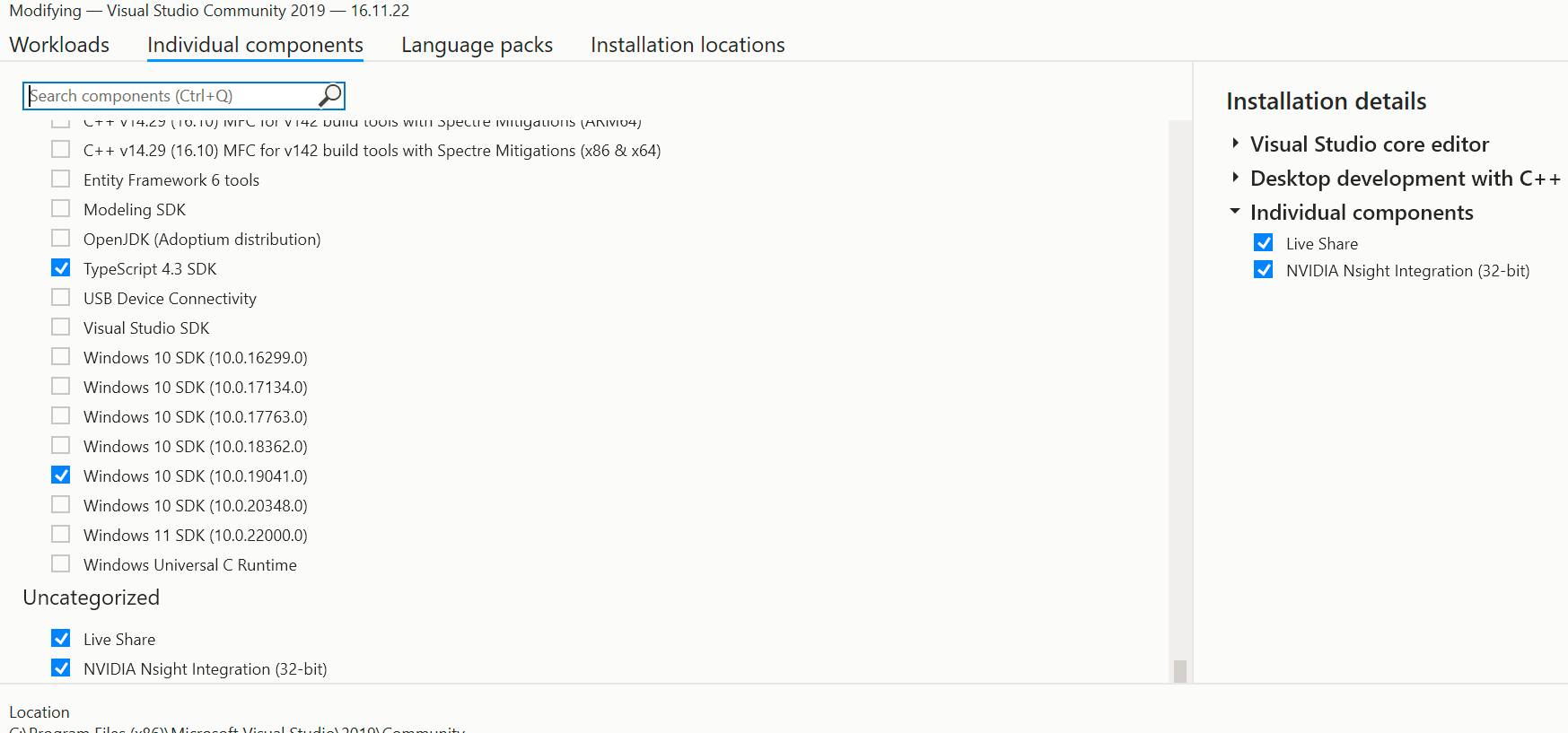Switch to the Workloads tab
This screenshot has height=733, width=1568.
[59, 45]
